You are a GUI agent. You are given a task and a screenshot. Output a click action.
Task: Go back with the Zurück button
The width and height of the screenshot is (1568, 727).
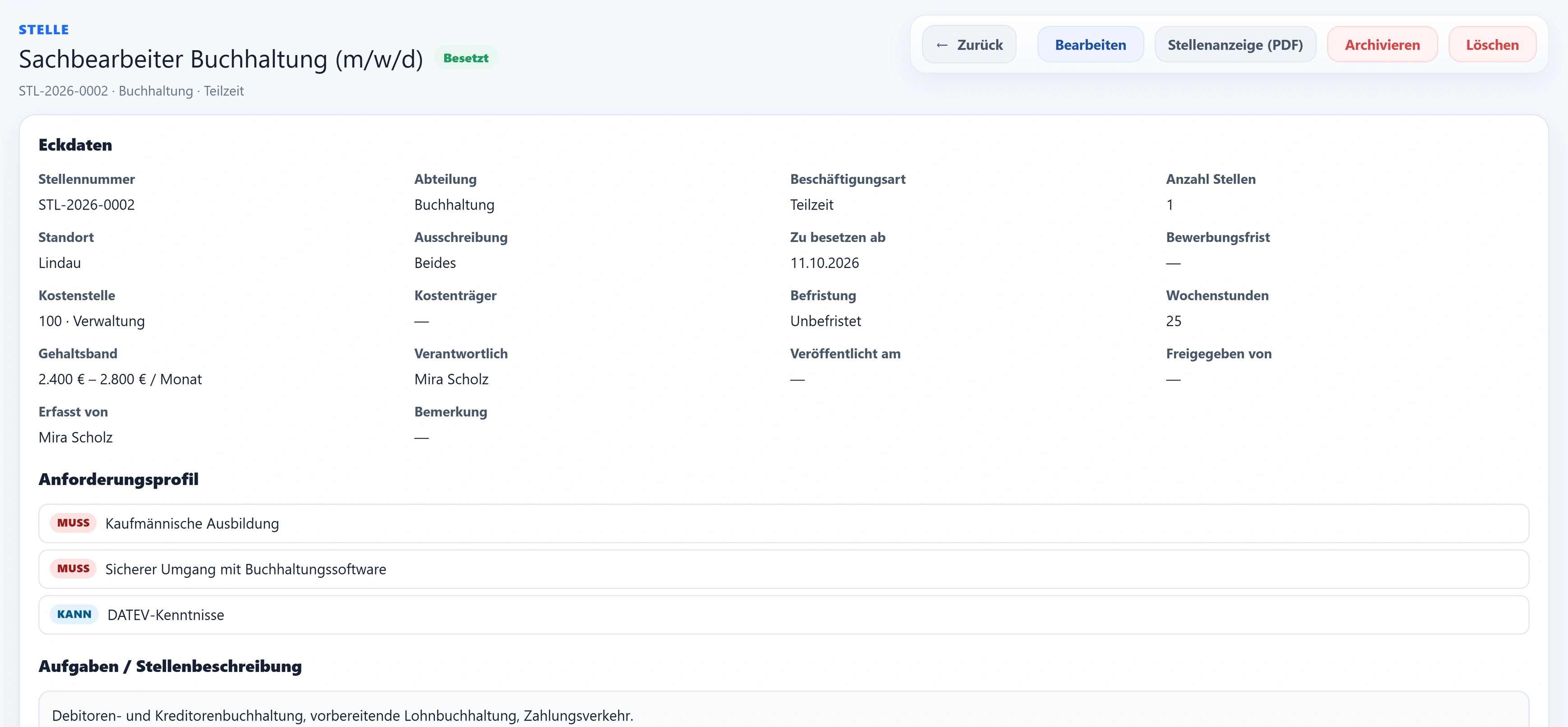(x=969, y=44)
